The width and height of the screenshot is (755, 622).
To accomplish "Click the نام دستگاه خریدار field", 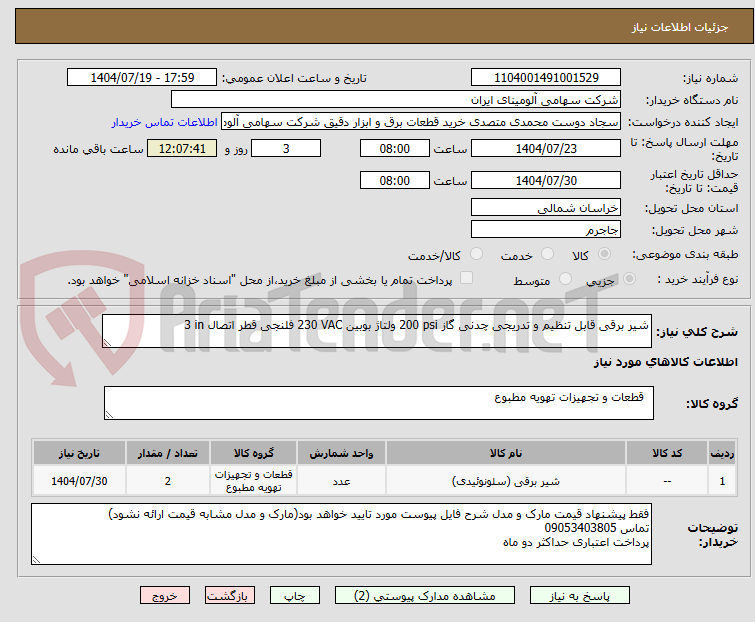I will click(396, 99).
